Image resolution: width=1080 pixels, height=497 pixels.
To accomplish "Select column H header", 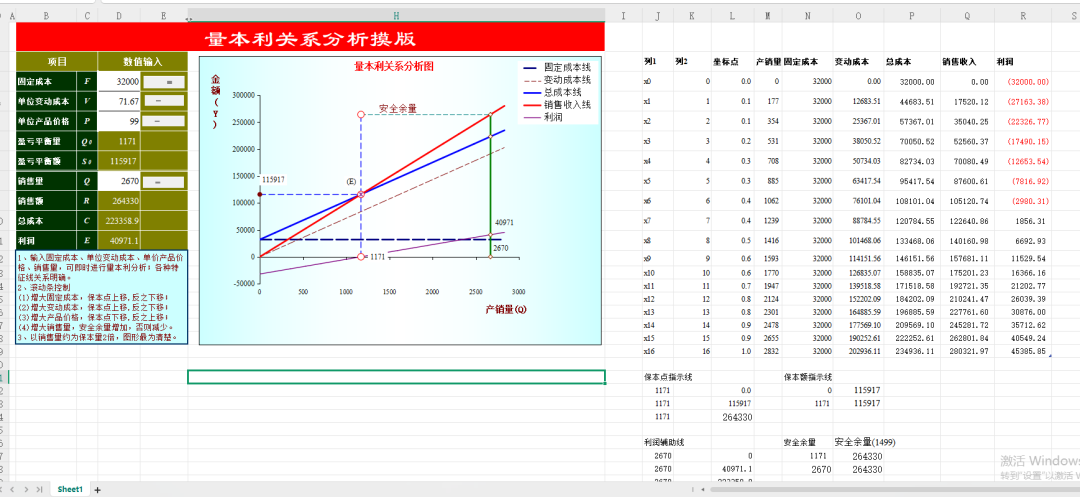I will click(x=397, y=15).
